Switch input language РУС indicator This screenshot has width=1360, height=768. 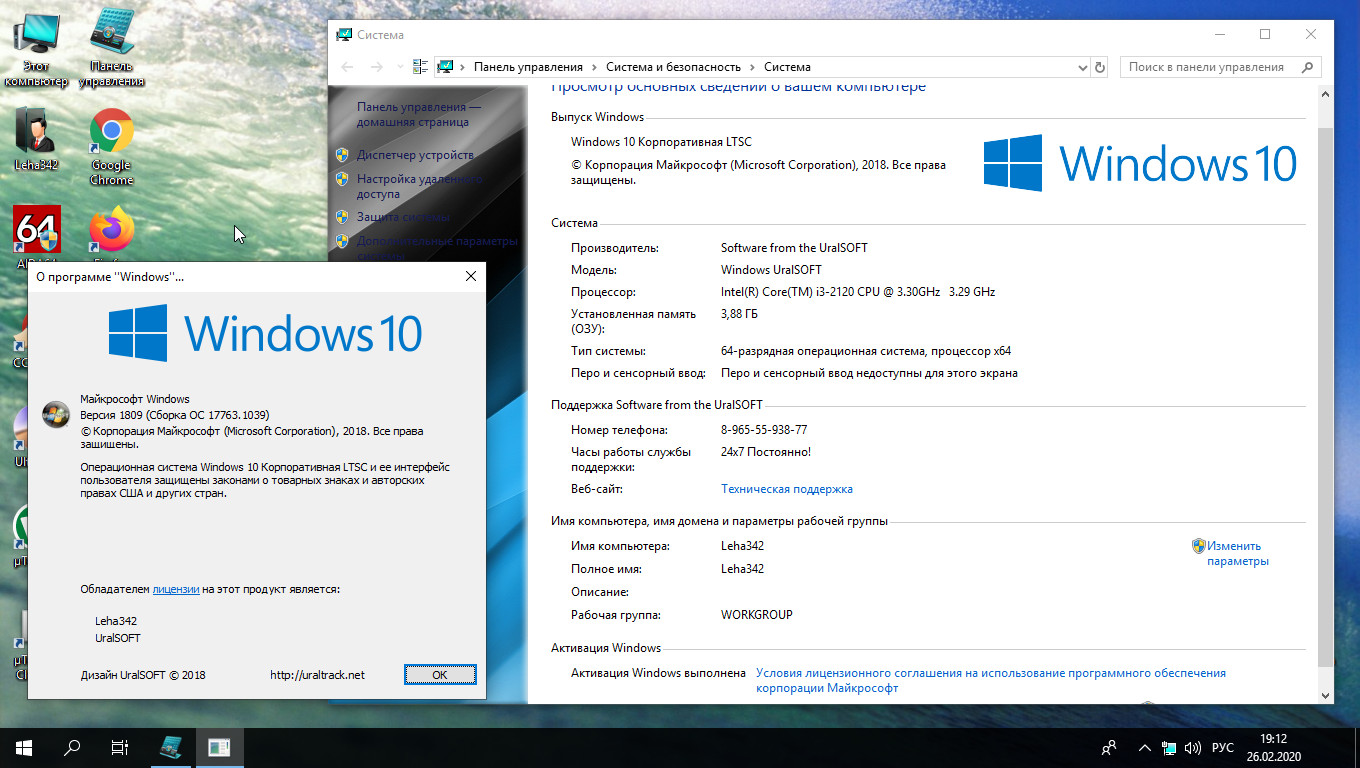point(1222,747)
